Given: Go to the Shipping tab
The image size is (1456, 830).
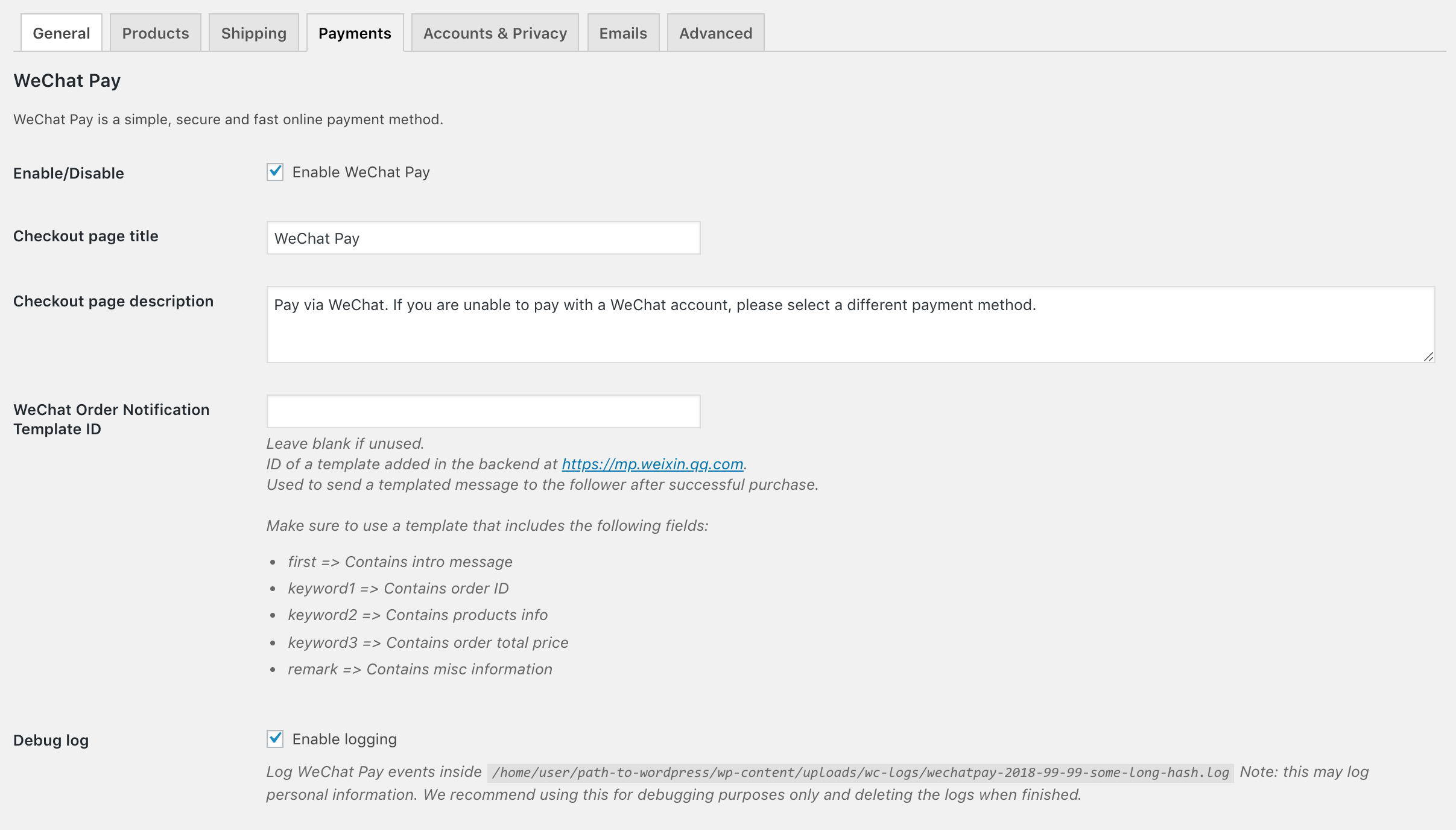Looking at the screenshot, I should click(x=254, y=33).
